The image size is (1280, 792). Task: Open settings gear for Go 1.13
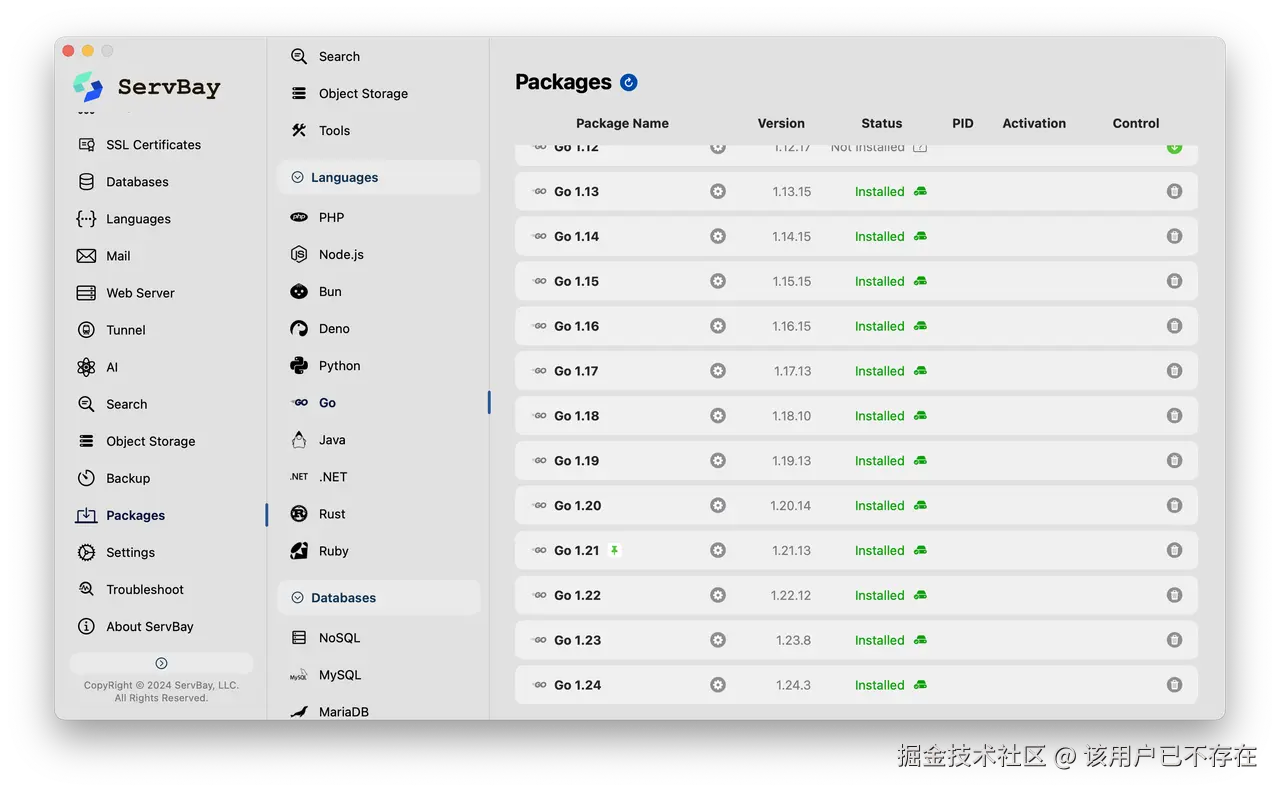pos(718,191)
